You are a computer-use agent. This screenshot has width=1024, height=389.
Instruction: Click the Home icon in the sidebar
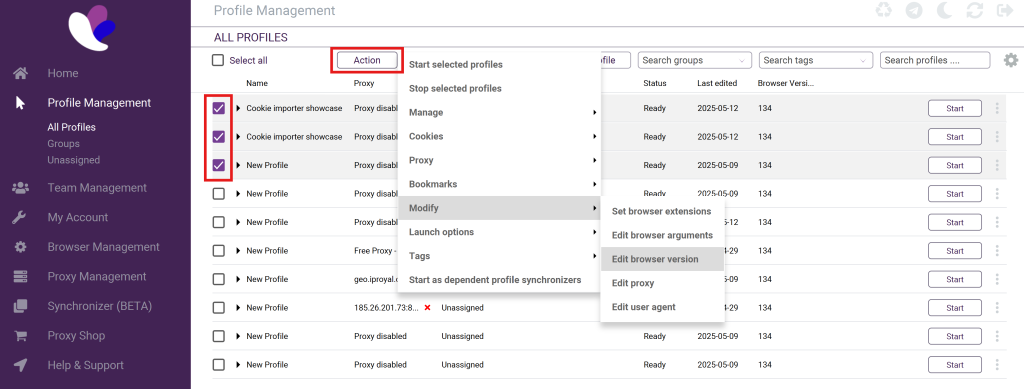coord(21,73)
